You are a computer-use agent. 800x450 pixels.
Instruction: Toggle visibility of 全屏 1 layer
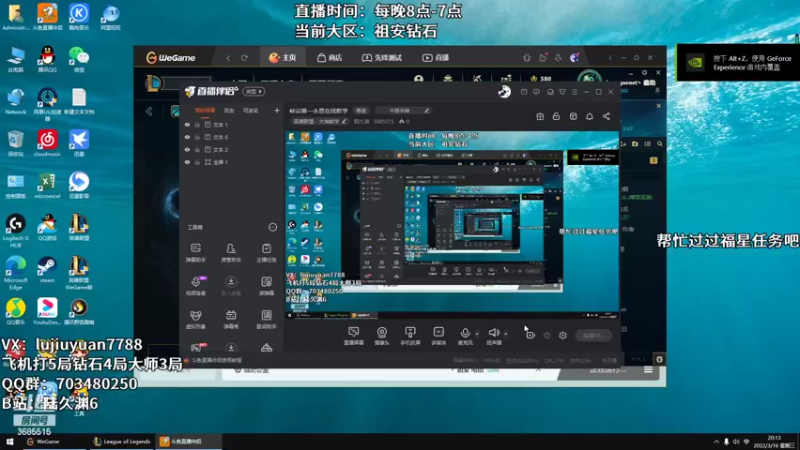187,162
